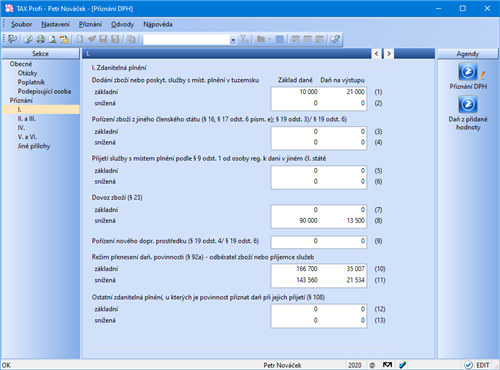Click the folder icon in toolbar
The image size is (500, 370).
[261, 39]
